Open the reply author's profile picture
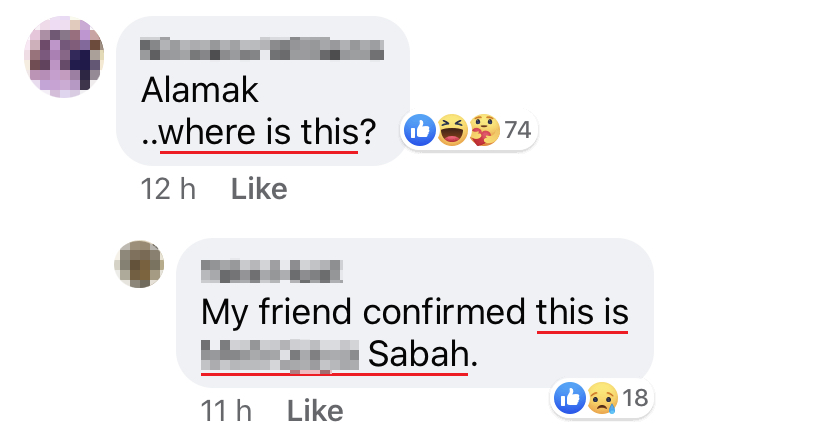Viewport: 828px width, 435px height. (140, 263)
